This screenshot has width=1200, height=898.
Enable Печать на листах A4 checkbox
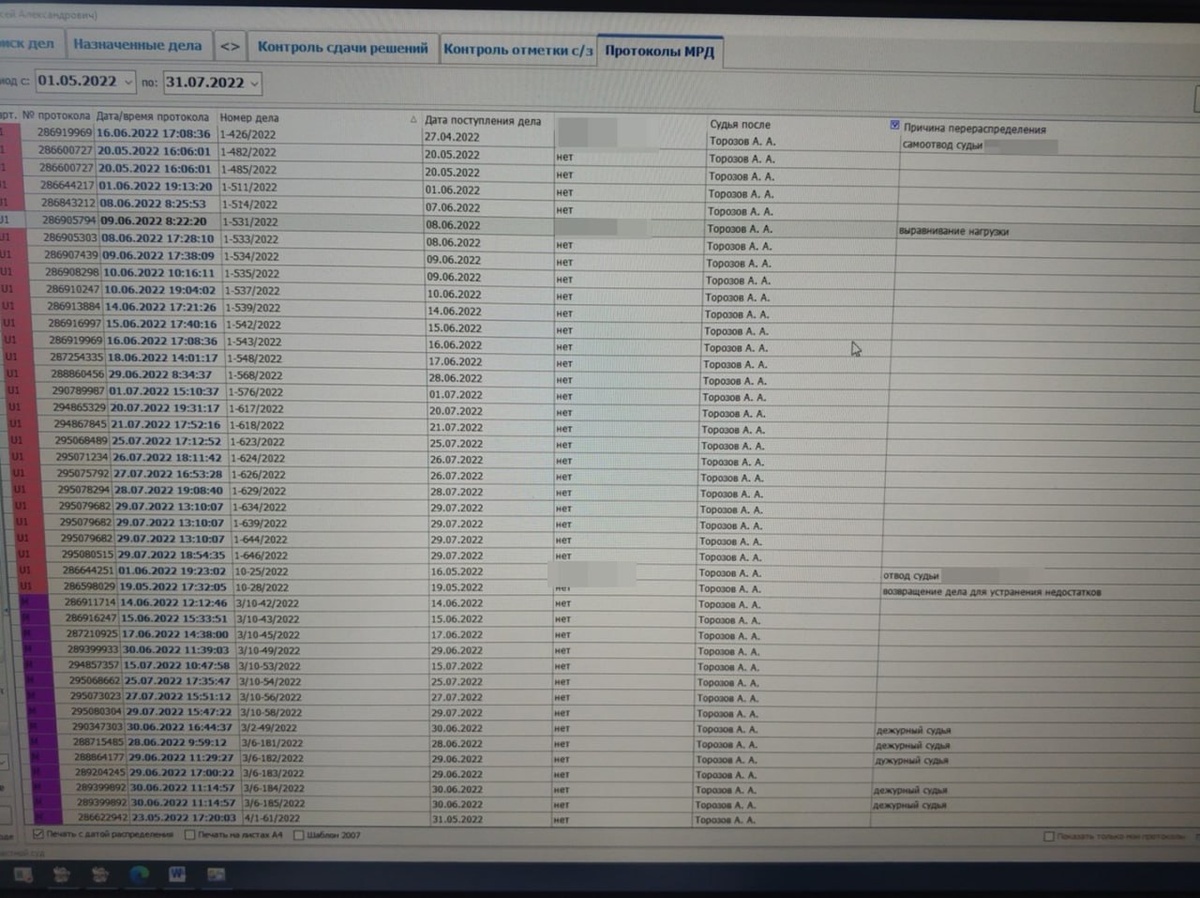coord(190,834)
